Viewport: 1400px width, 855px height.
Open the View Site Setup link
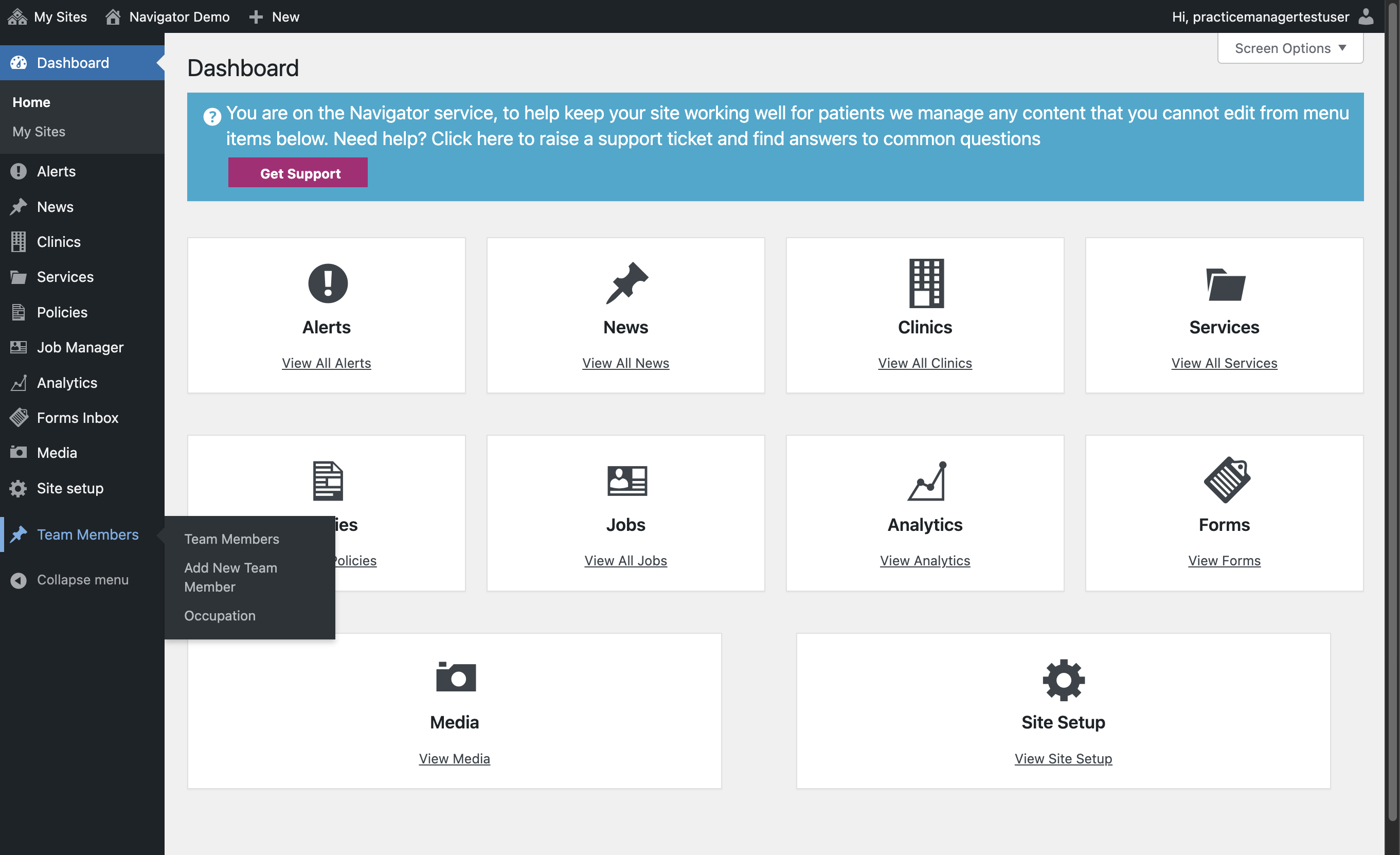pyautogui.click(x=1064, y=758)
